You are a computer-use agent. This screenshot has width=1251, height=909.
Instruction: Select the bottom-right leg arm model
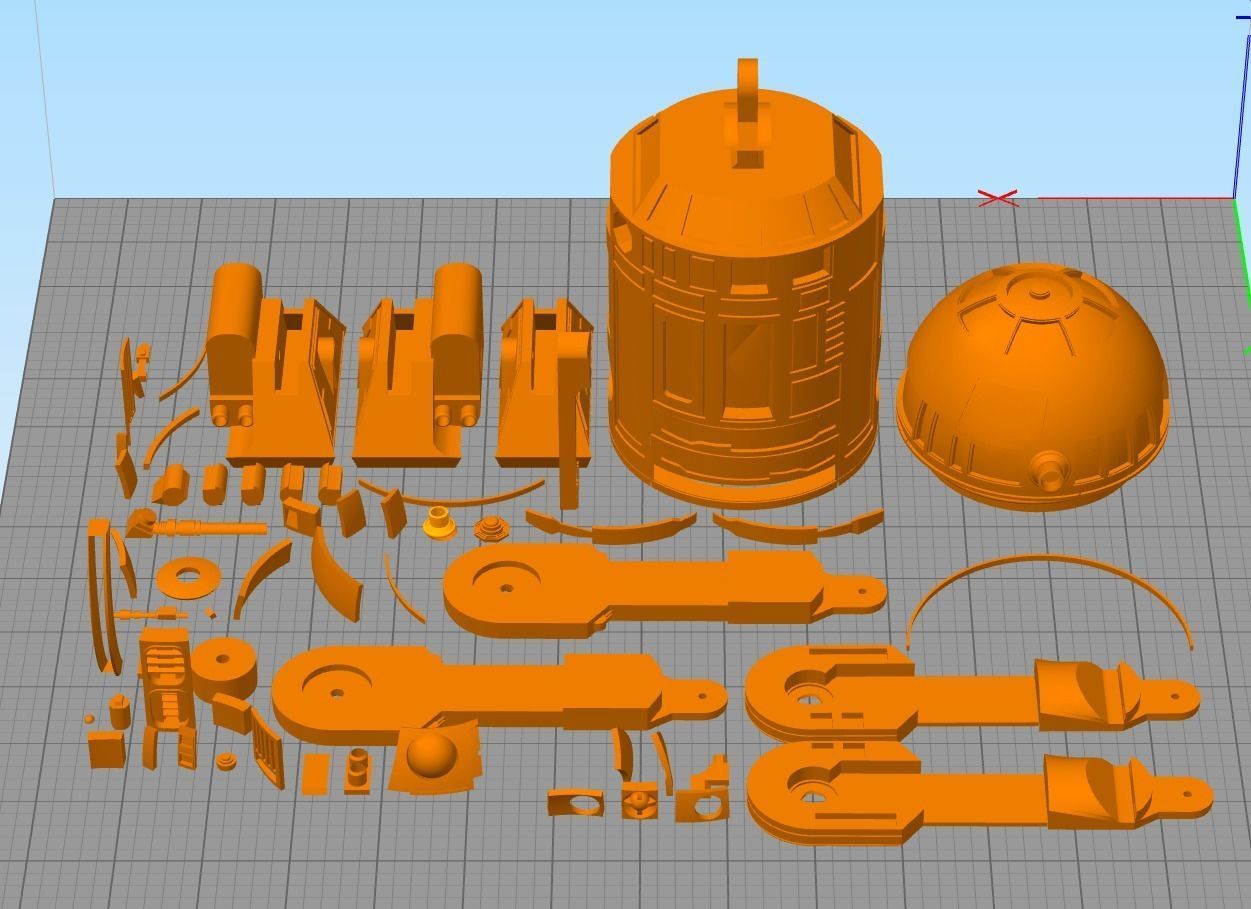click(x=978, y=792)
